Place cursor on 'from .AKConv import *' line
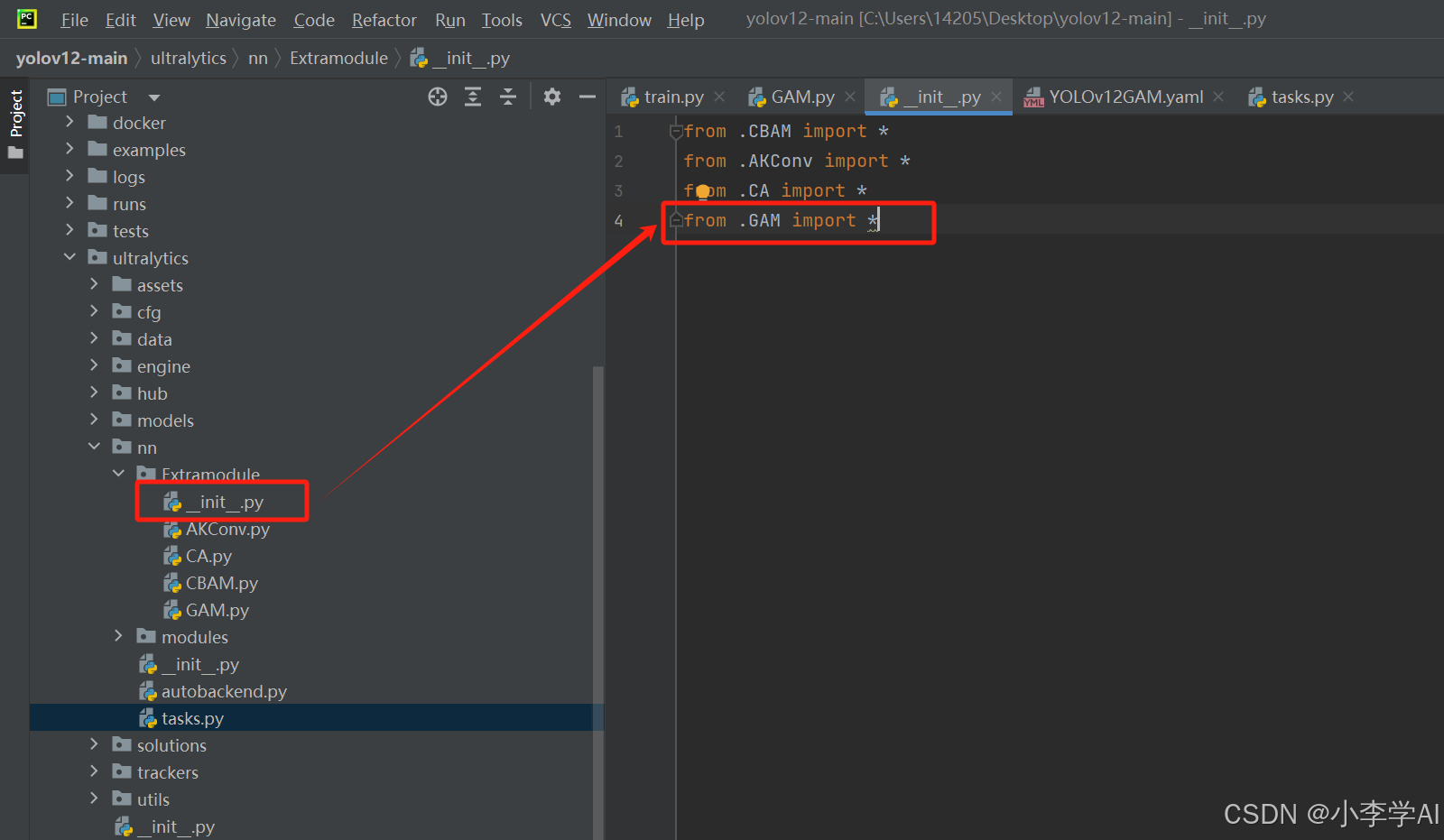Screen dimensions: 1444x840 pyautogui.click(x=797, y=162)
